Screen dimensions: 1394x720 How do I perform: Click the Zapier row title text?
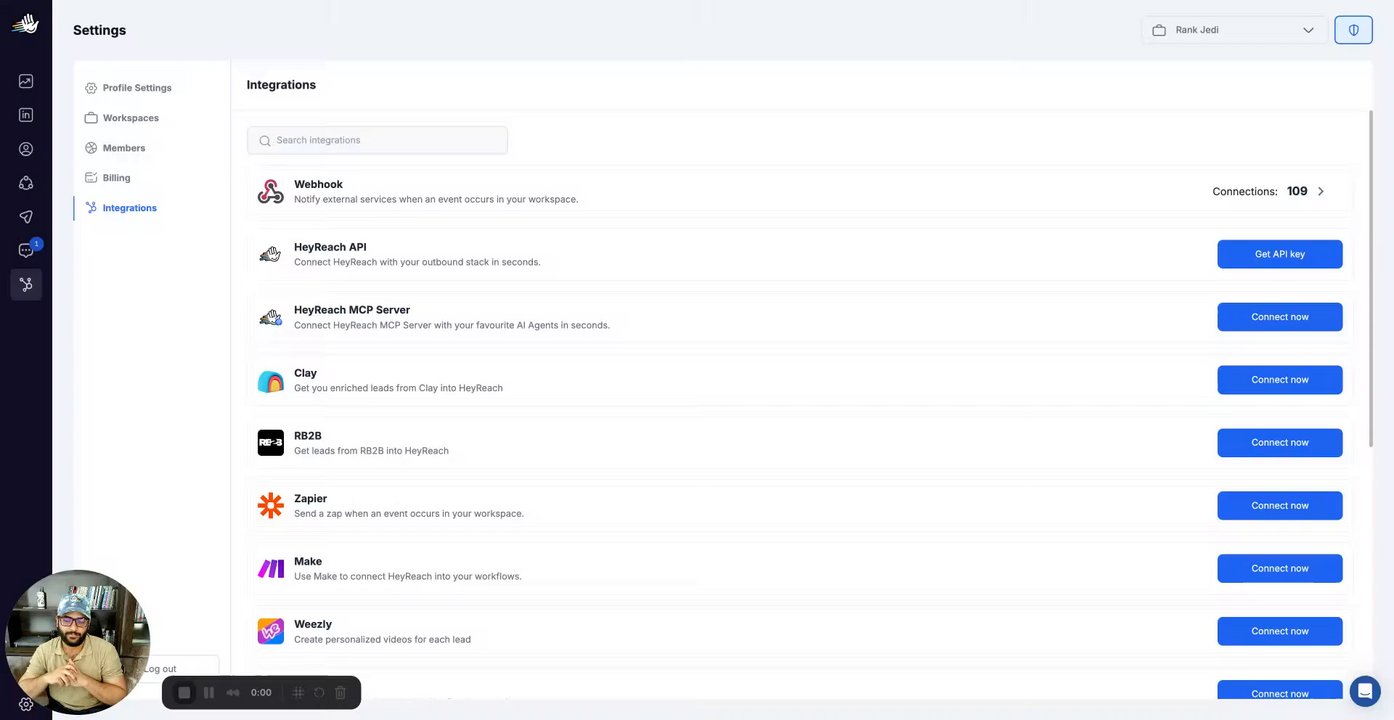pos(310,498)
